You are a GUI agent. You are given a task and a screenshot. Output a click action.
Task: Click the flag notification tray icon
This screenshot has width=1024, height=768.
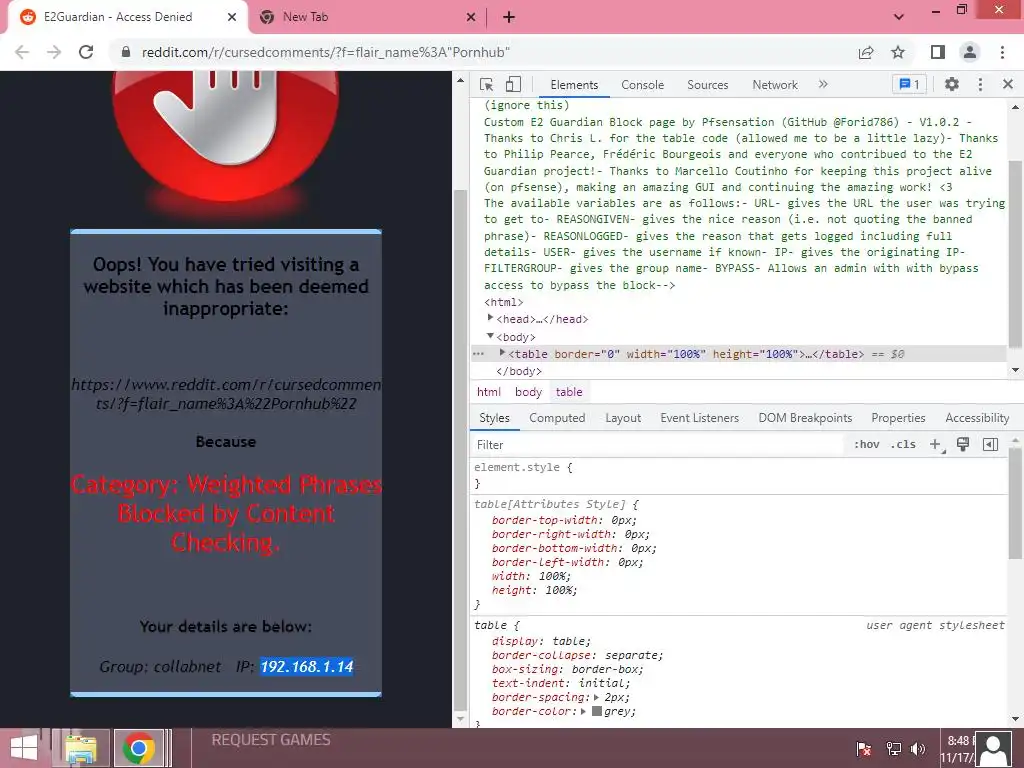[864, 748]
